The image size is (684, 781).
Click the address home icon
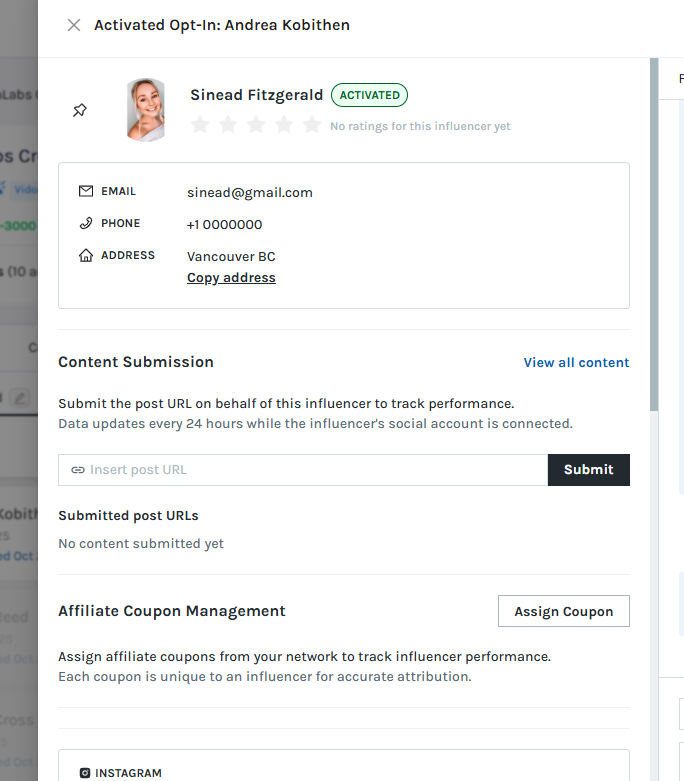[86, 255]
